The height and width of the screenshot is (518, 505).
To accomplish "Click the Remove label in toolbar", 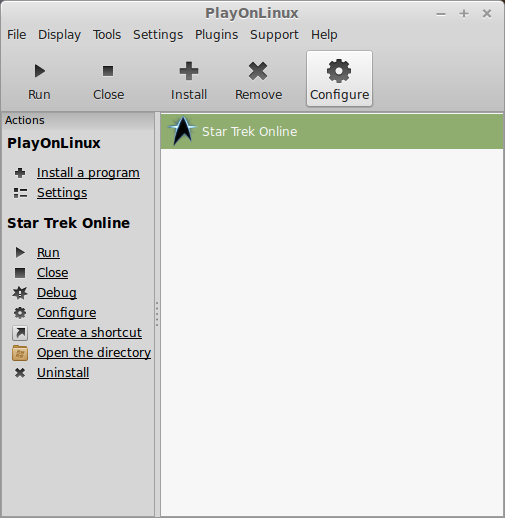I will coord(259,95).
